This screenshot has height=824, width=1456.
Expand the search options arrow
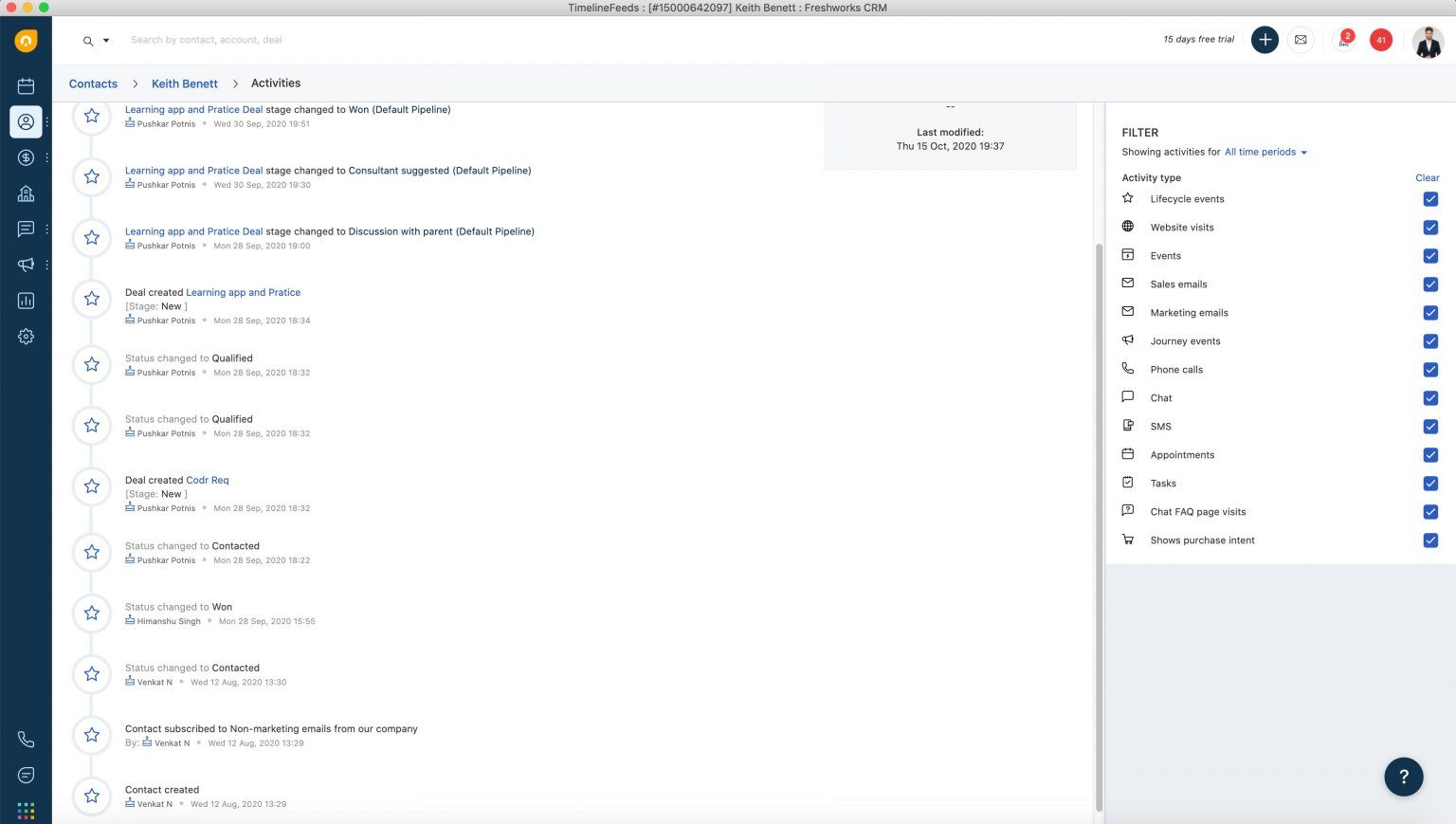[x=104, y=40]
